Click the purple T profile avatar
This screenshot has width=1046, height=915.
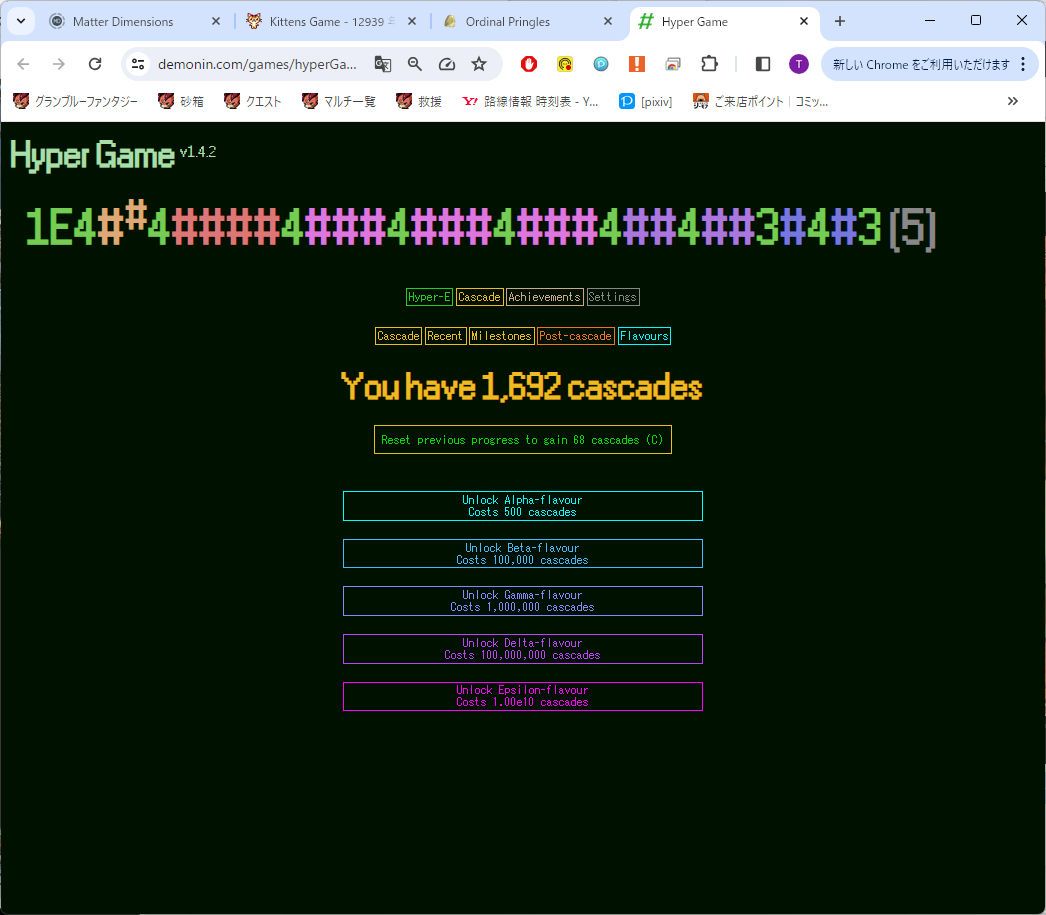[x=798, y=63]
